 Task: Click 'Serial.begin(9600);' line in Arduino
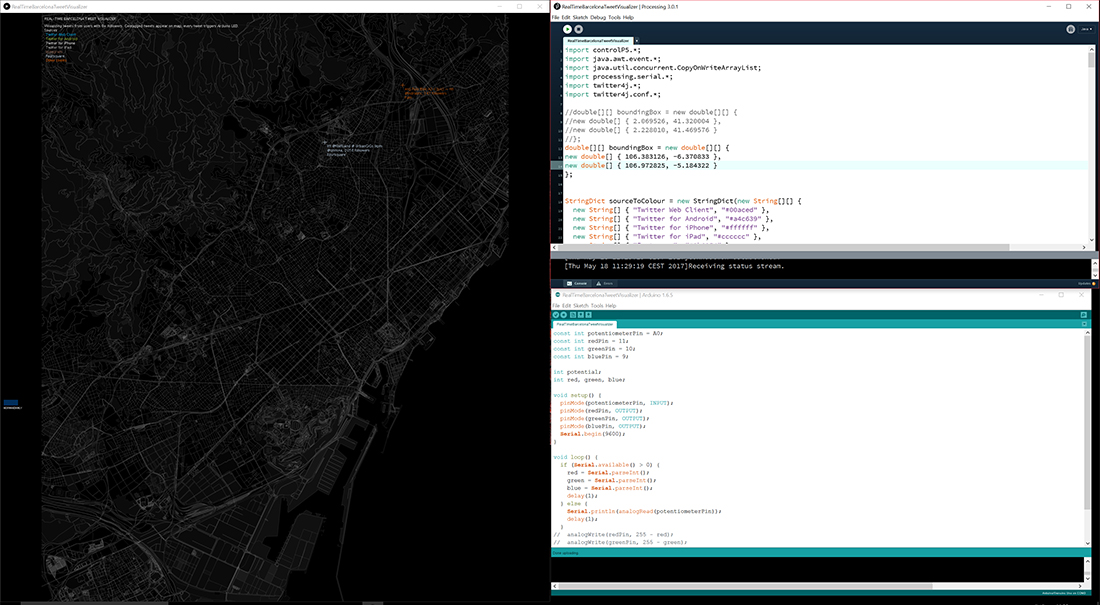pyautogui.click(x=592, y=434)
